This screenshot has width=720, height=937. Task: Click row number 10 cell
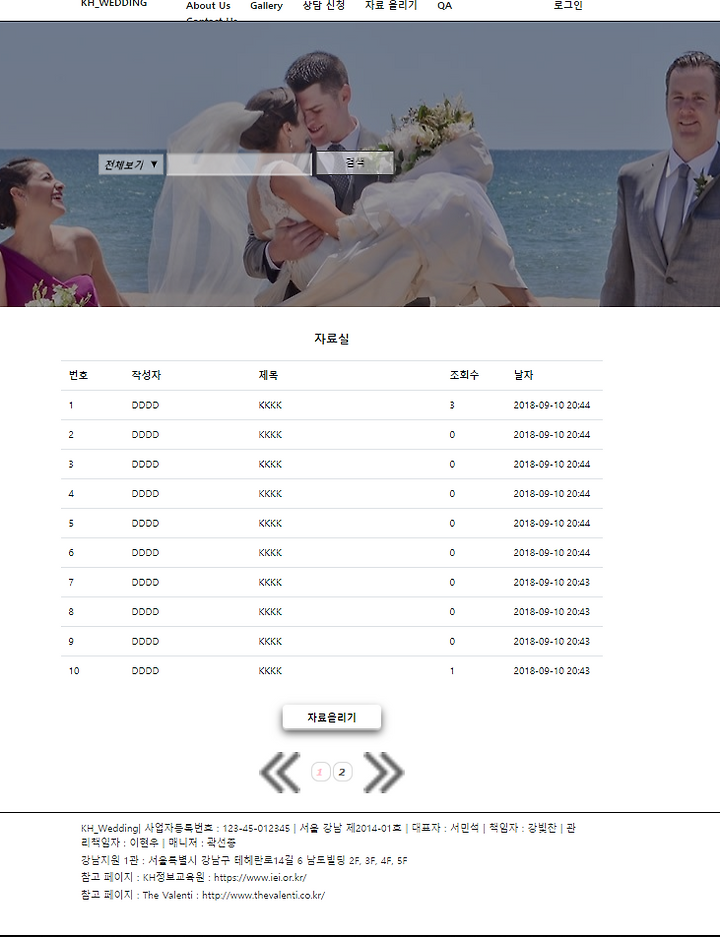pos(73,671)
